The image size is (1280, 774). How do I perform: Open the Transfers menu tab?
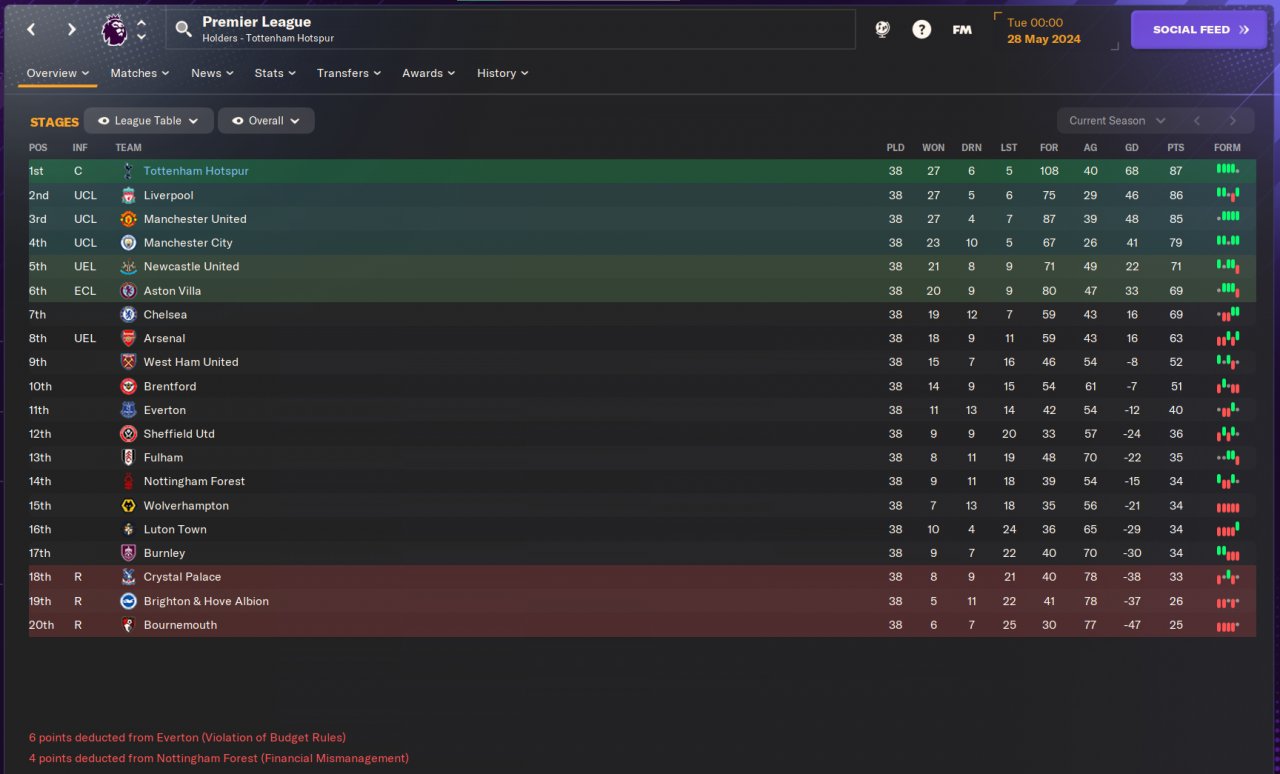[348, 73]
